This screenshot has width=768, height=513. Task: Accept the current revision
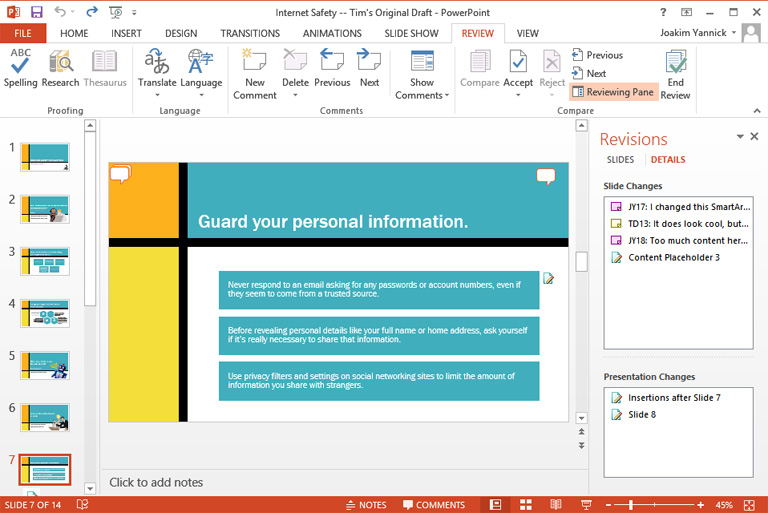coord(518,62)
